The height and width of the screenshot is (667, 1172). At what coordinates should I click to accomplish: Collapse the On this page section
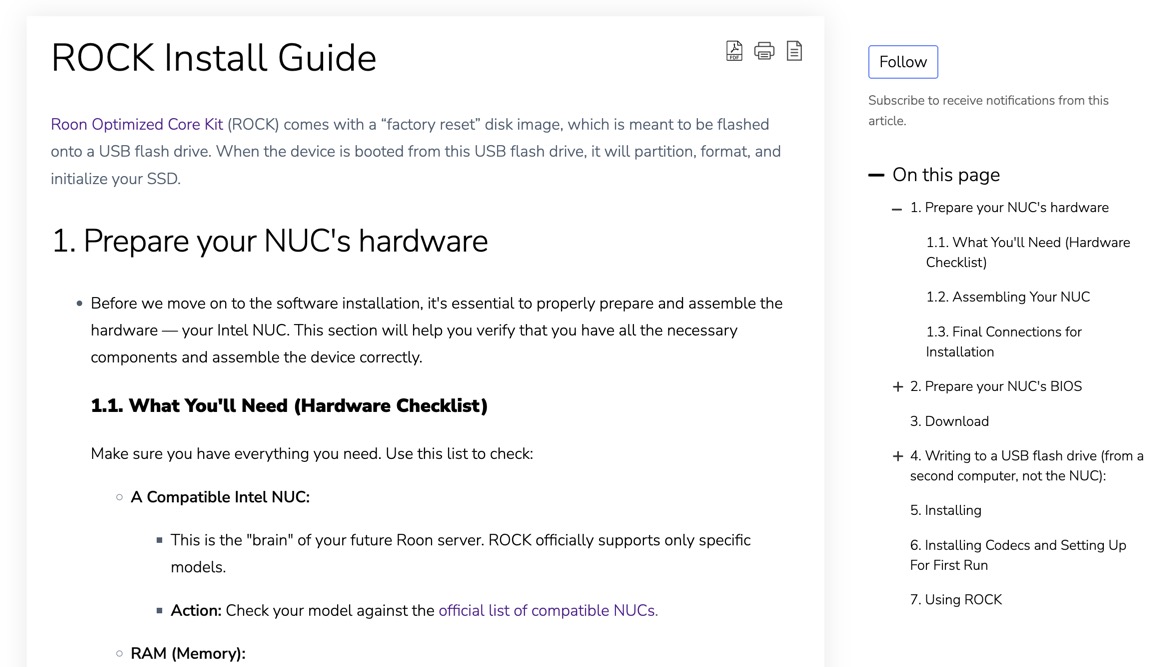pos(876,175)
